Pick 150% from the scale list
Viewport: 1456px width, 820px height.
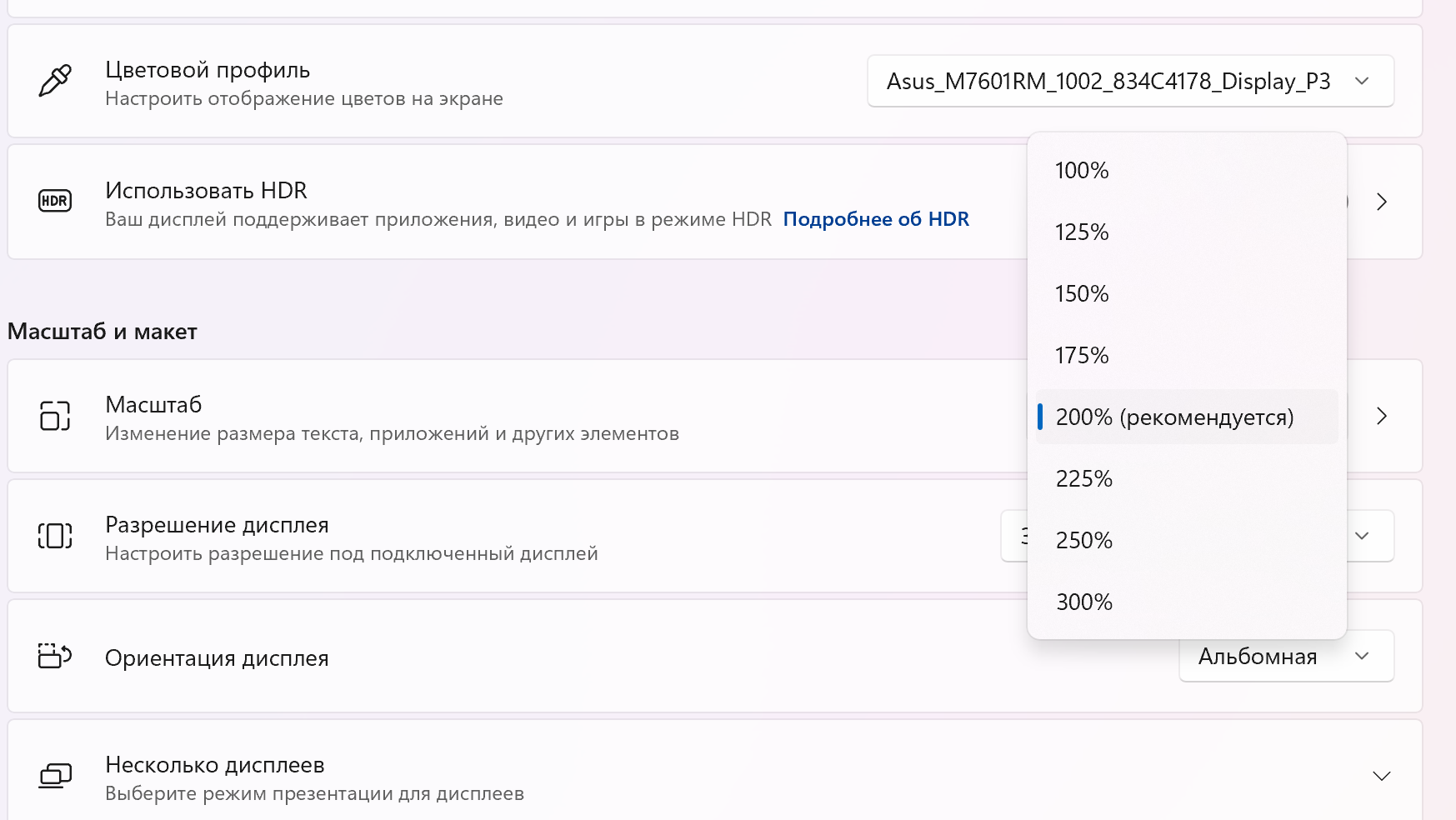click(1082, 293)
